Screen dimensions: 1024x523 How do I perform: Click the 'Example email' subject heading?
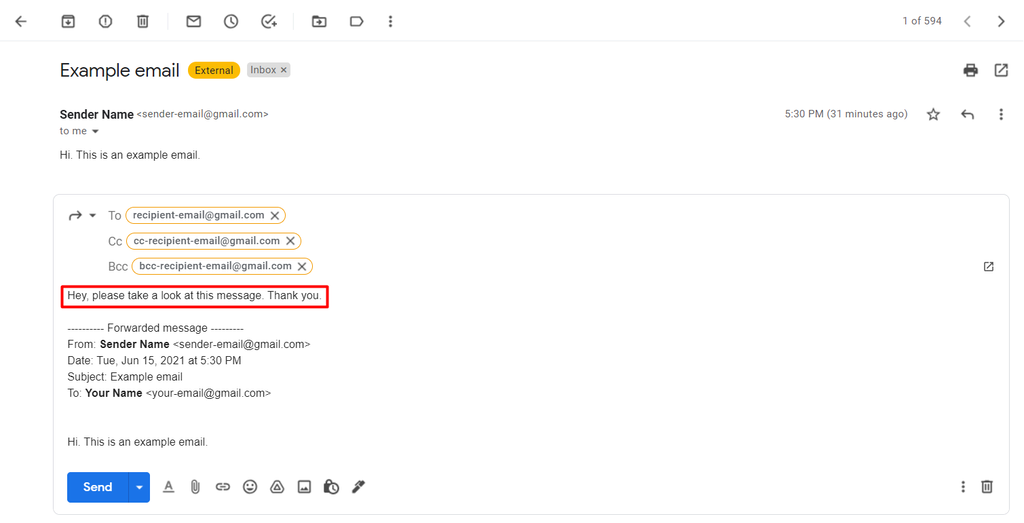click(120, 71)
